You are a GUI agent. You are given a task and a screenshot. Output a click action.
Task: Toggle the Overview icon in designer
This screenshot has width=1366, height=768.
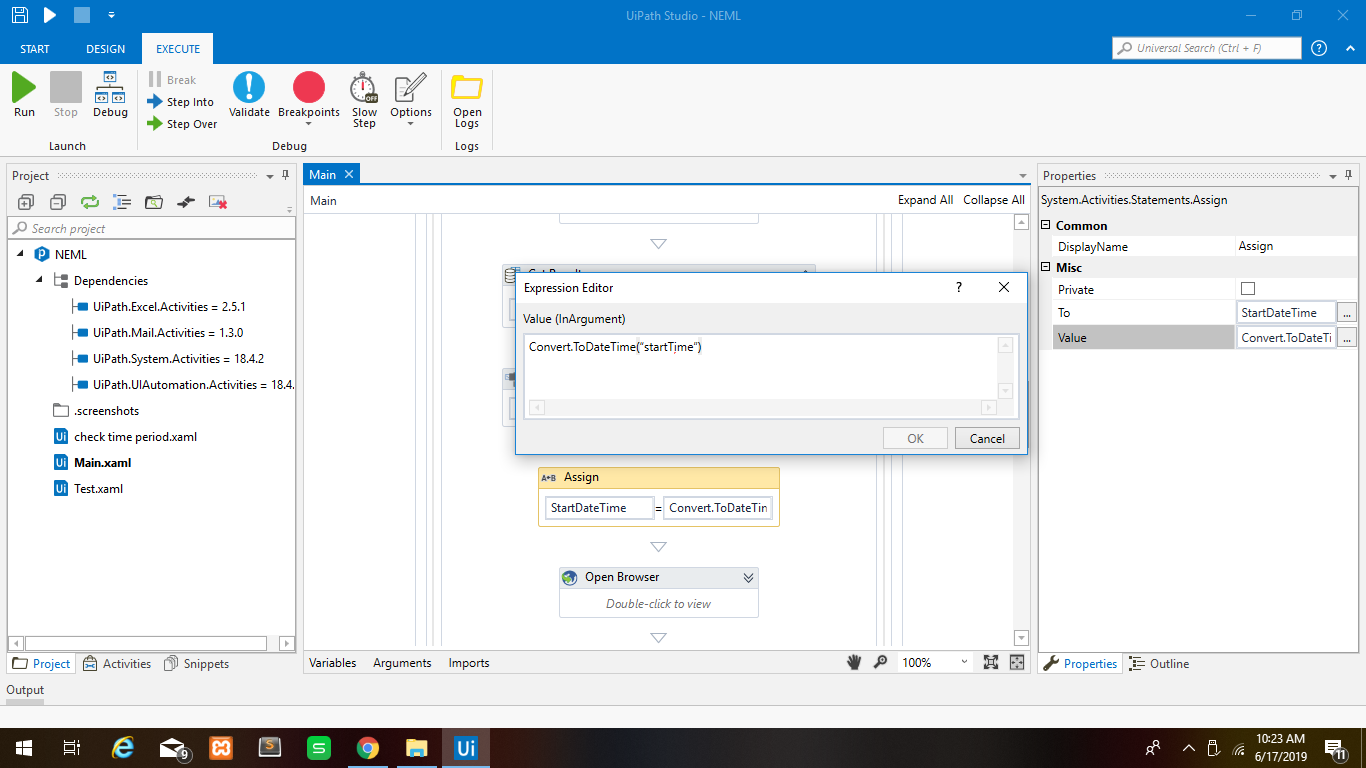click(x=1017, y=662)
